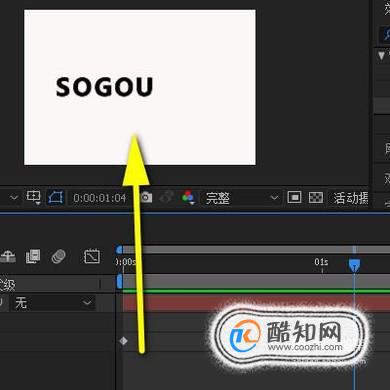Open the 活动摄 camera view dropdown
The height and width of the screenshot is (390, 390).
coord(351,198)
